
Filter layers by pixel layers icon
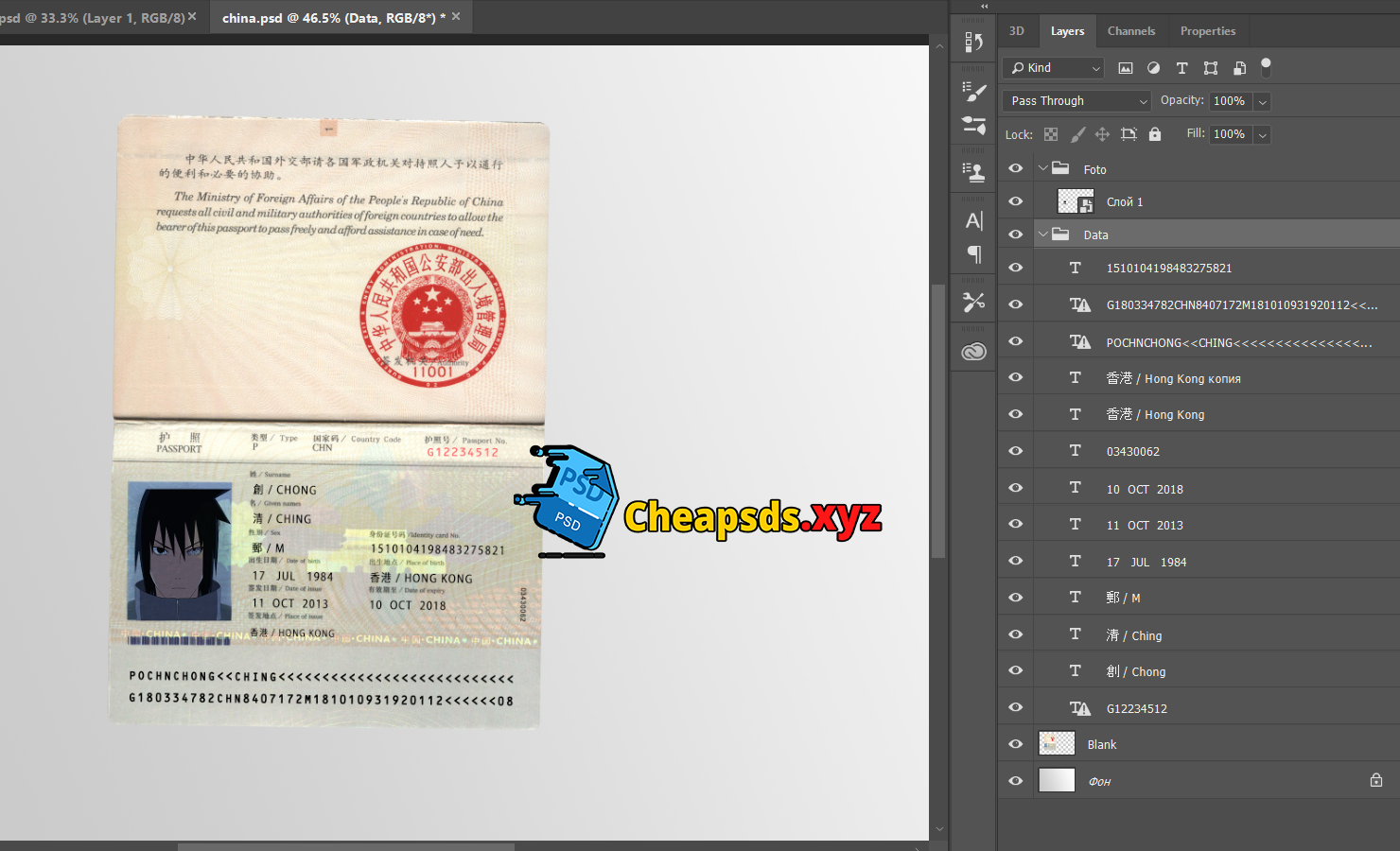coord(1125,68)
